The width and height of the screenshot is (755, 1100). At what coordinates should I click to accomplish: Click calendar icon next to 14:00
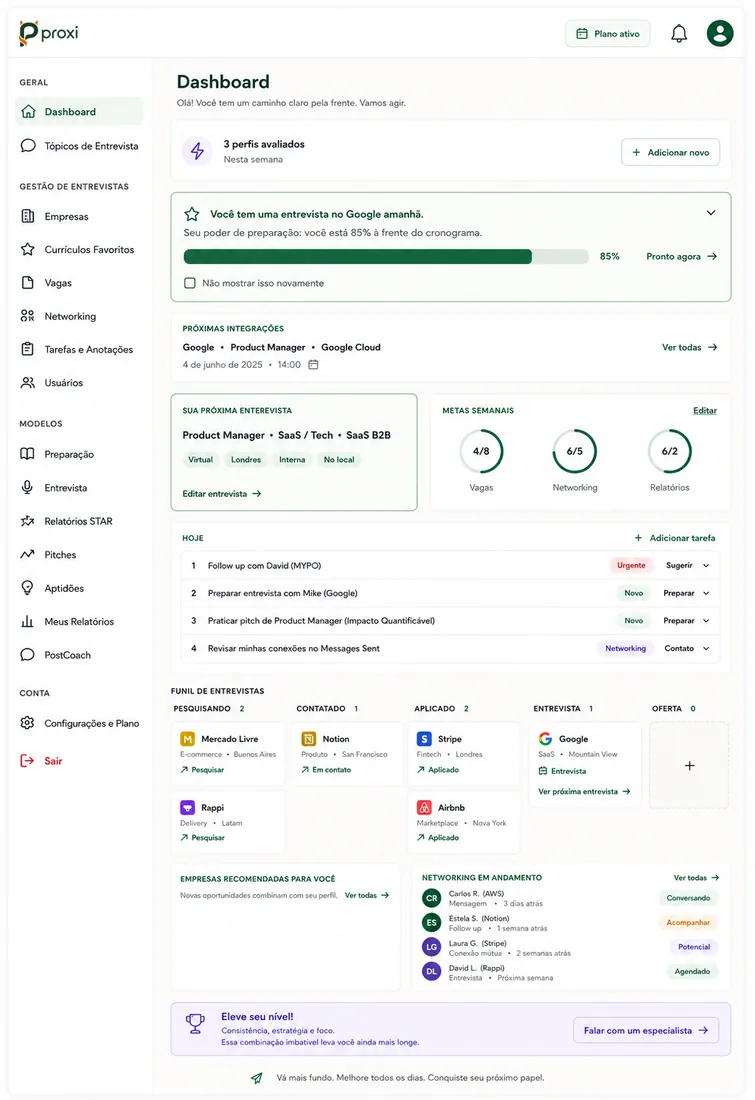314,365
